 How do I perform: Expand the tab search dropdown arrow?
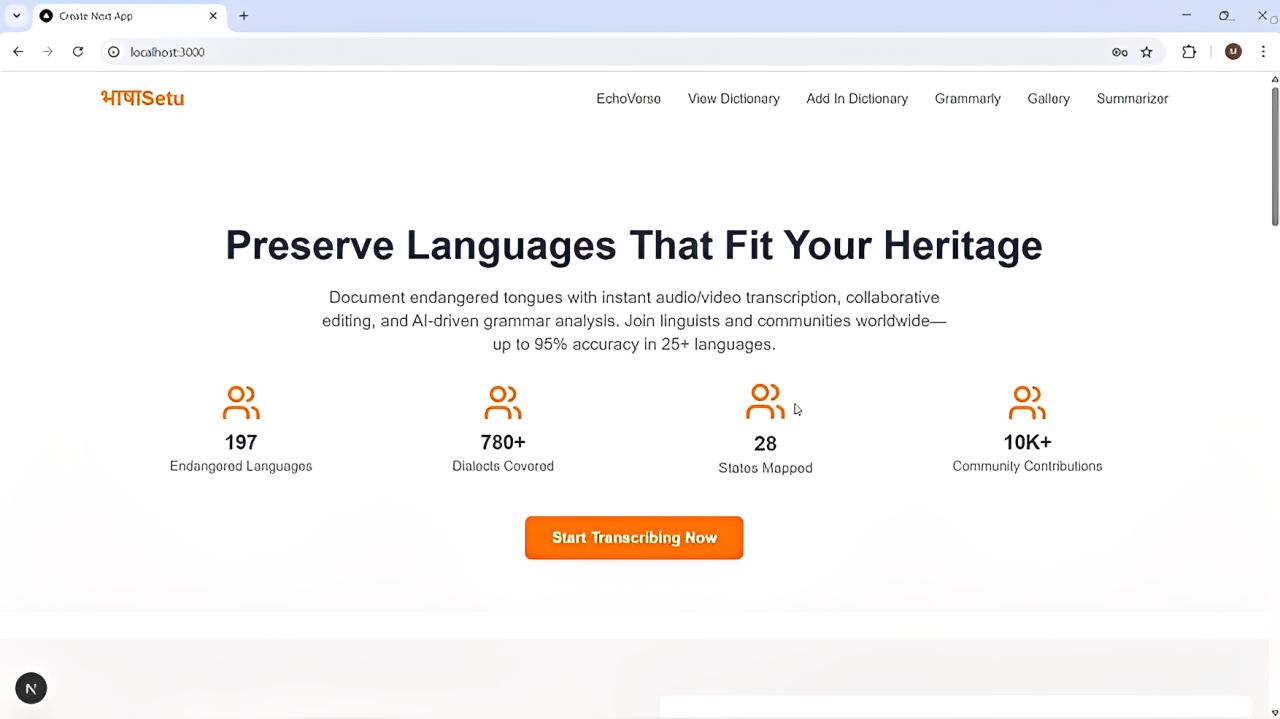17,16
